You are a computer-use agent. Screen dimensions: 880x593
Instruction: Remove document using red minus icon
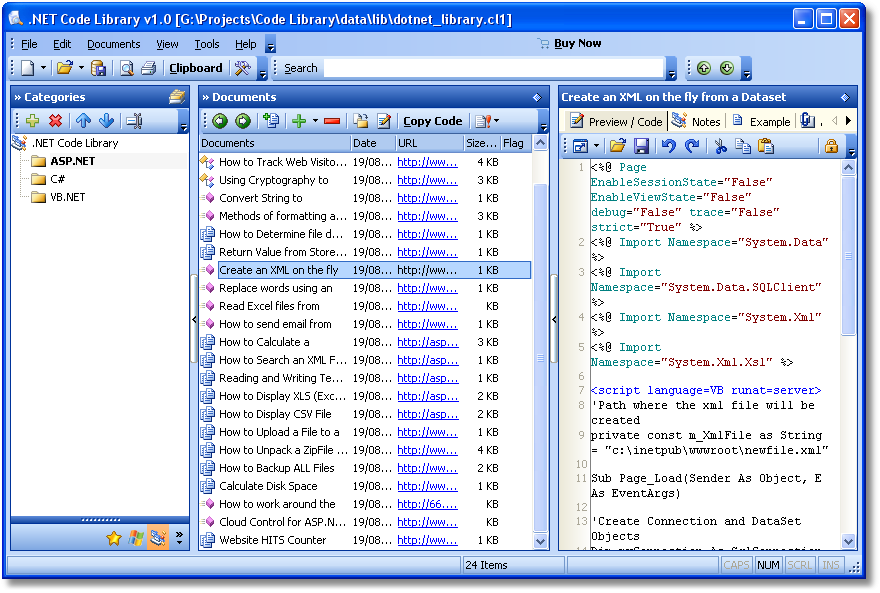[332, 121]
